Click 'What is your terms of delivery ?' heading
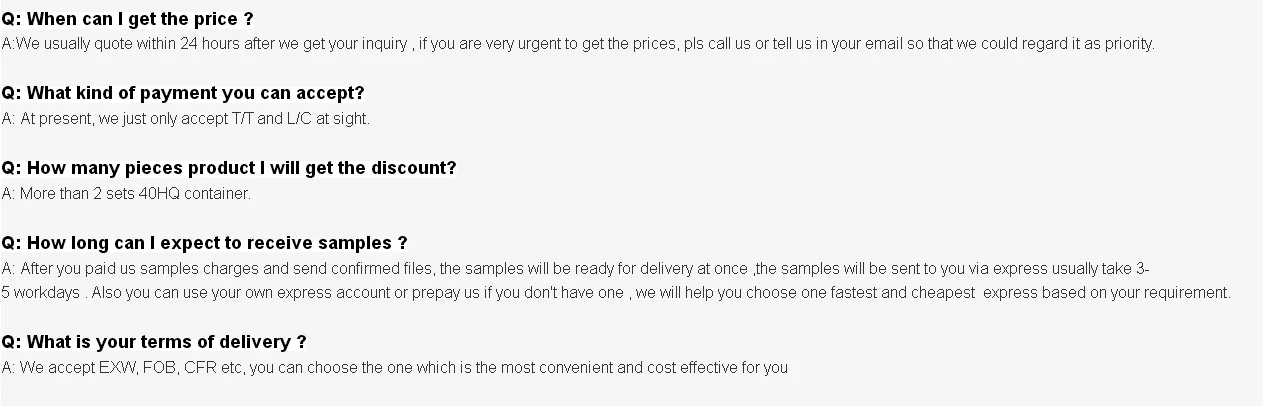1263x406 pixels. click(154, 342)
